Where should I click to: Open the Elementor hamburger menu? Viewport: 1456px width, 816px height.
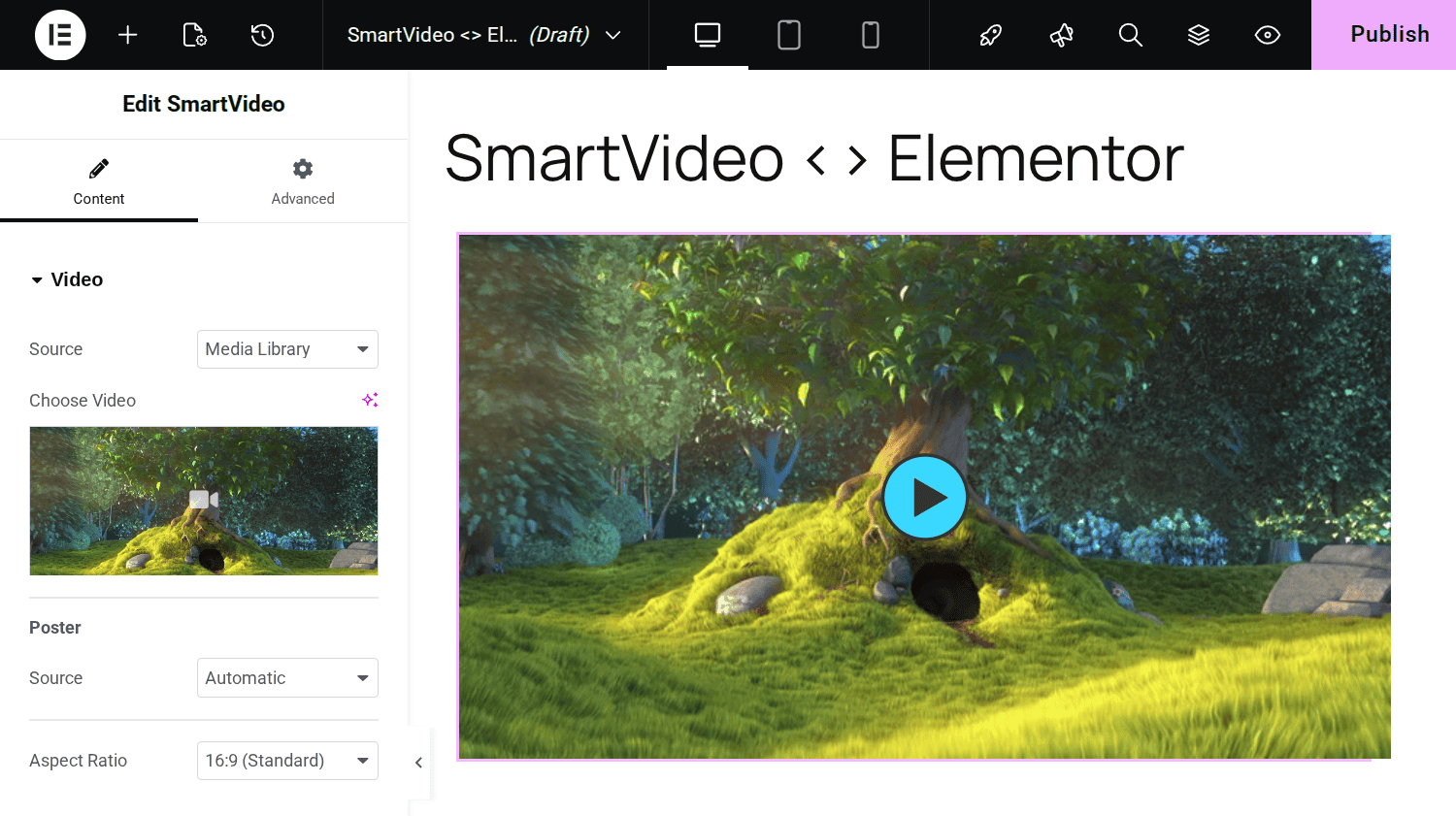60,35
